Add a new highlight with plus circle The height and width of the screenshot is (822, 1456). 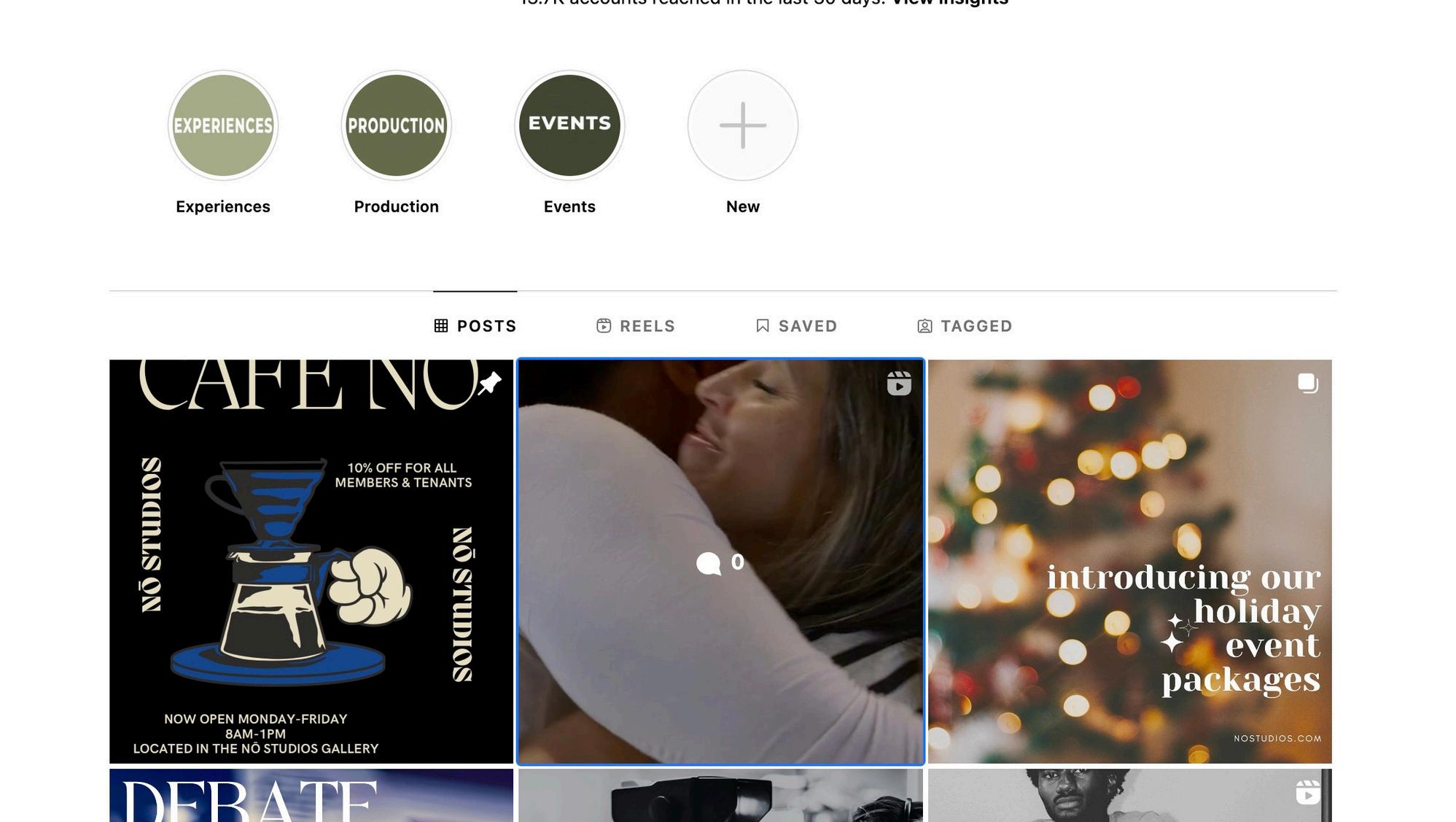[x=743, y=125]
